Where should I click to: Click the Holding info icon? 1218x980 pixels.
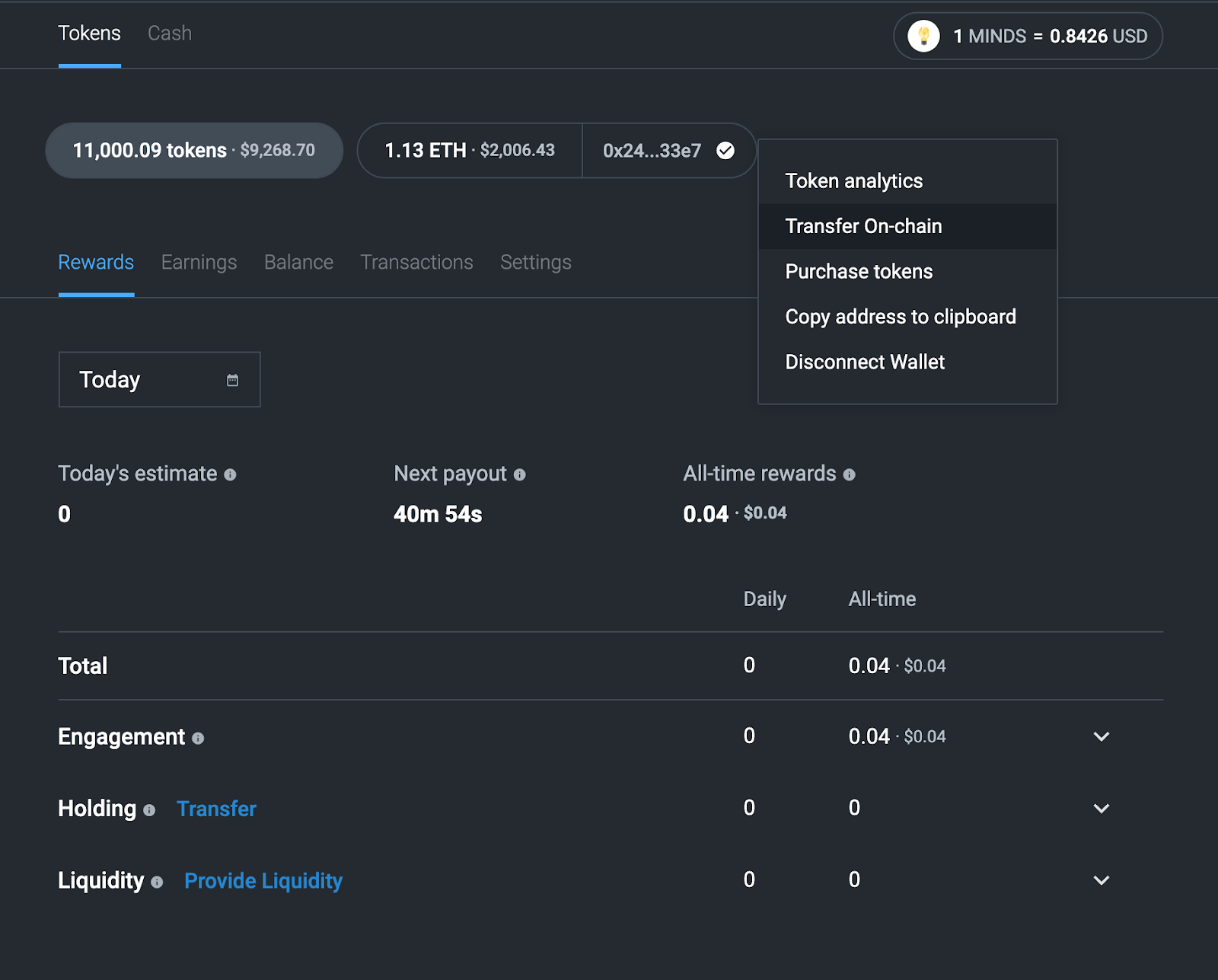click(149, 810)
